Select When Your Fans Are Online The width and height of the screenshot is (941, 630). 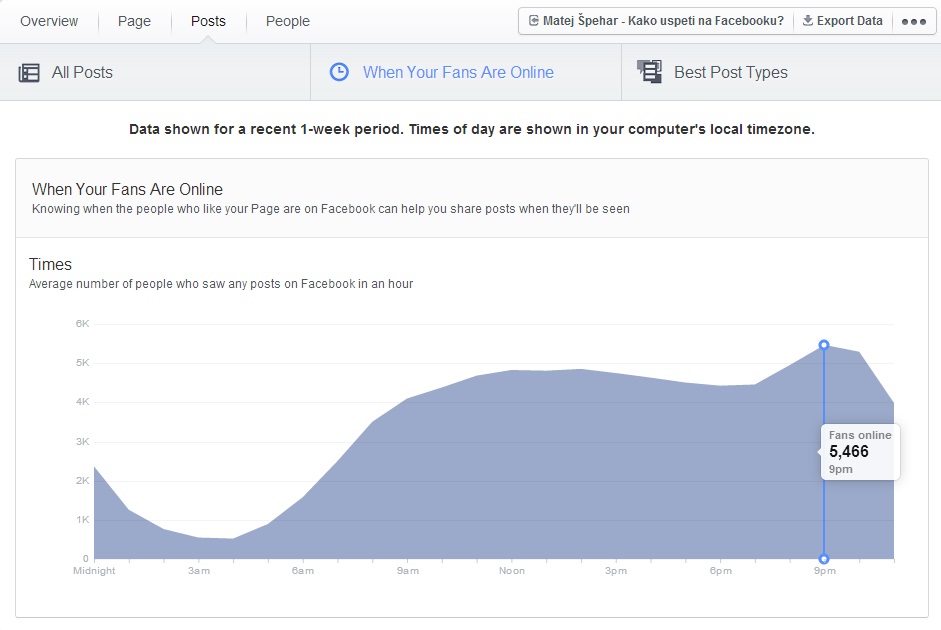(466, 73)
